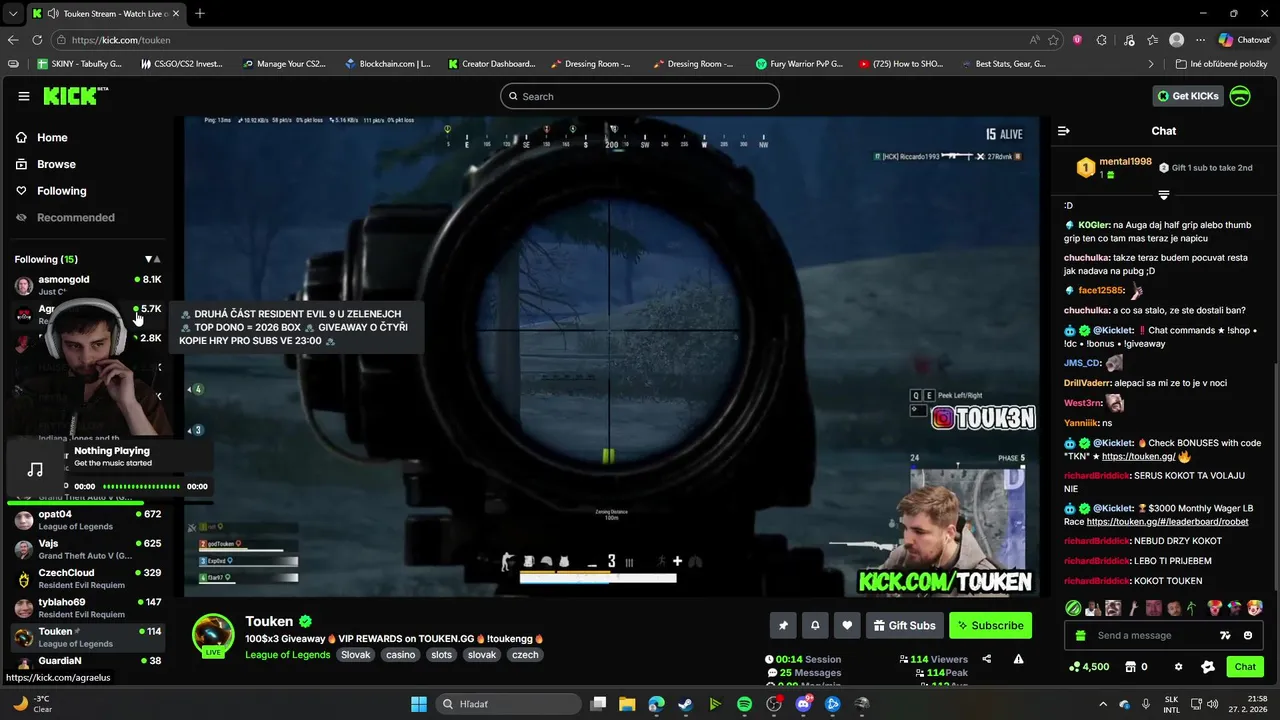
Task: Open Vajs channel in sidebar
Action: pos(88,549)
